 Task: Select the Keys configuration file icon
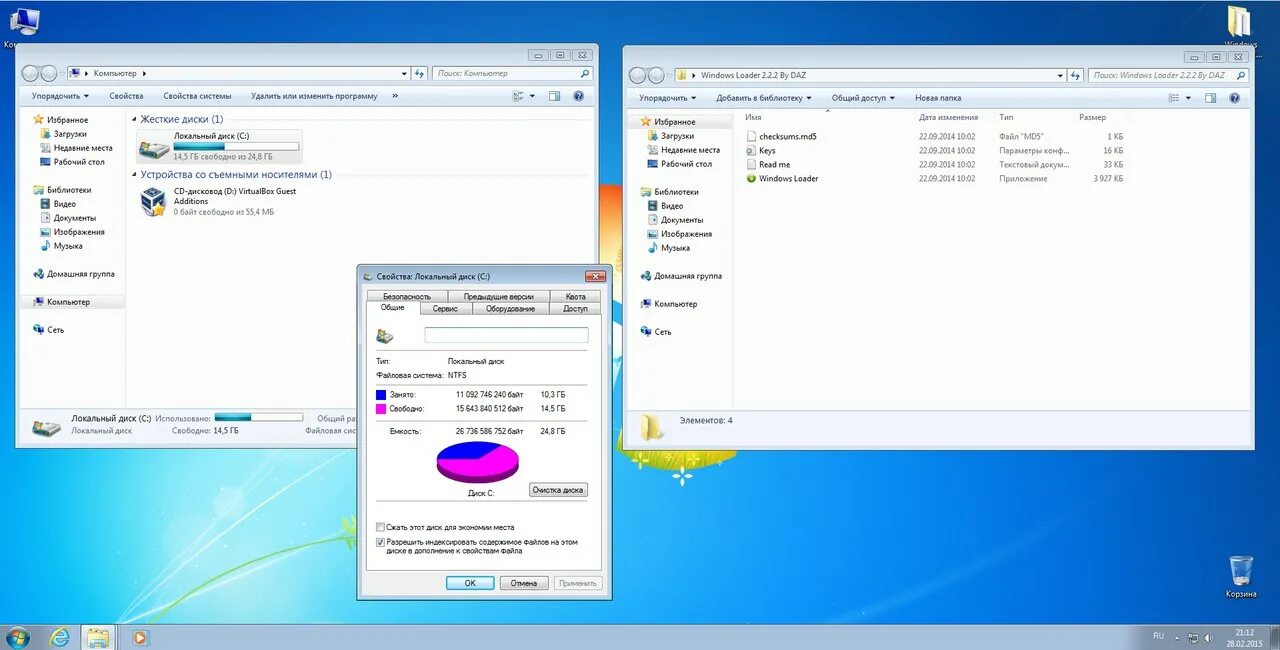click(751, 151)
